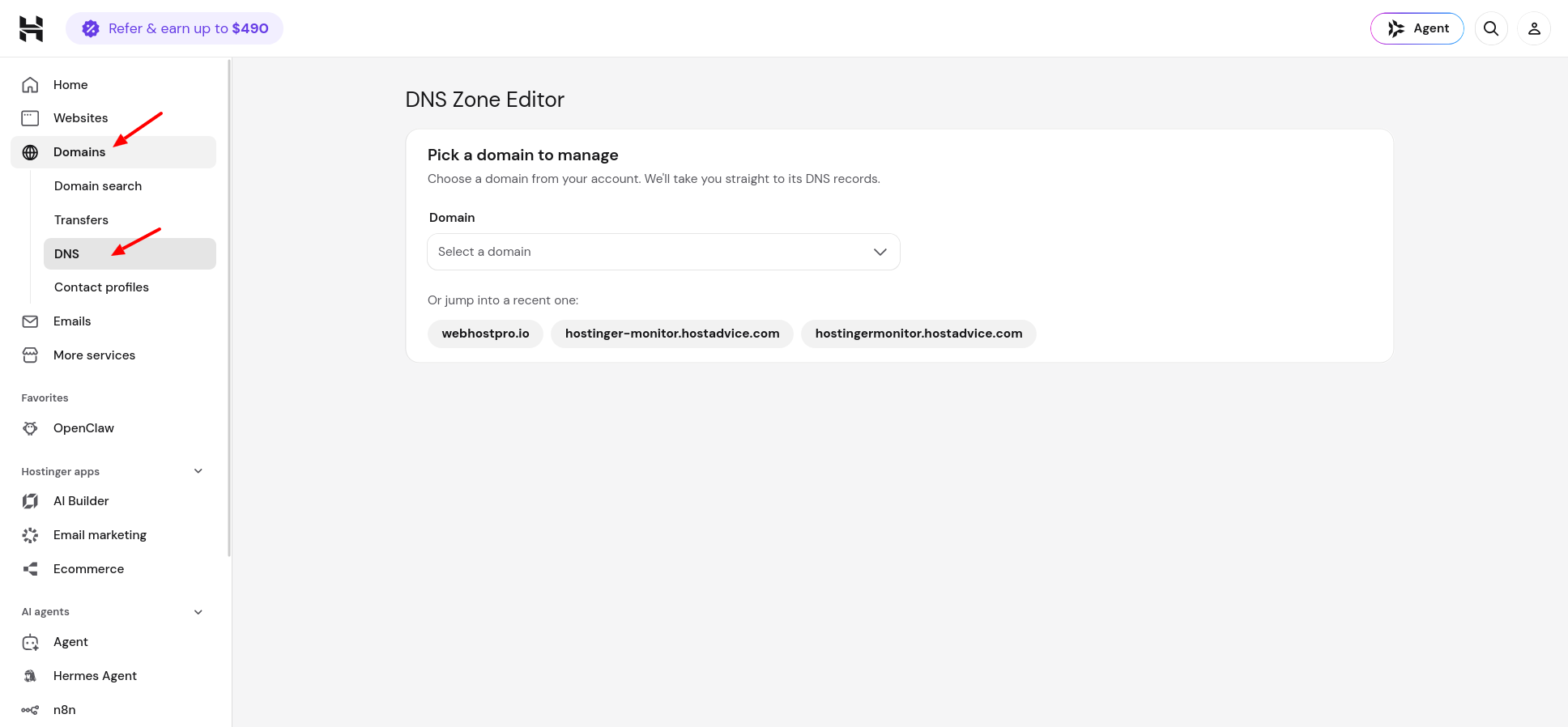Click the Websites window icon

(x=30, y=118)
